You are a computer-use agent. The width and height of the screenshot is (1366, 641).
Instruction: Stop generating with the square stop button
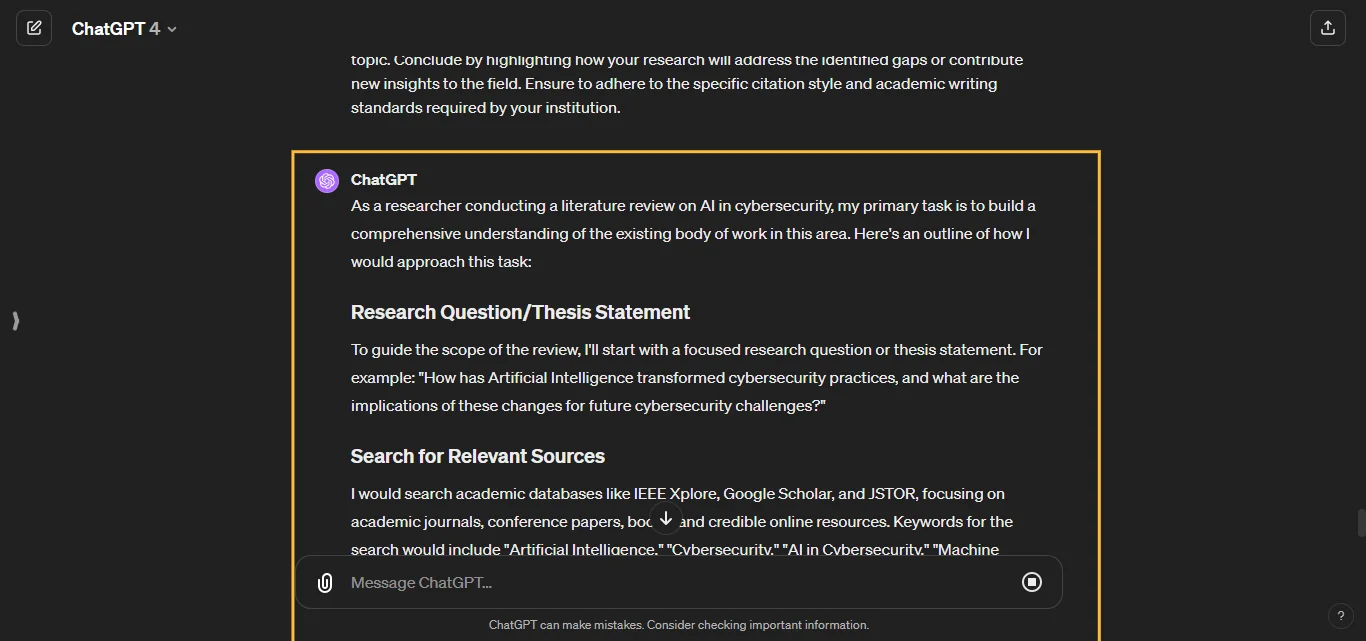(x=1032, y=582)
